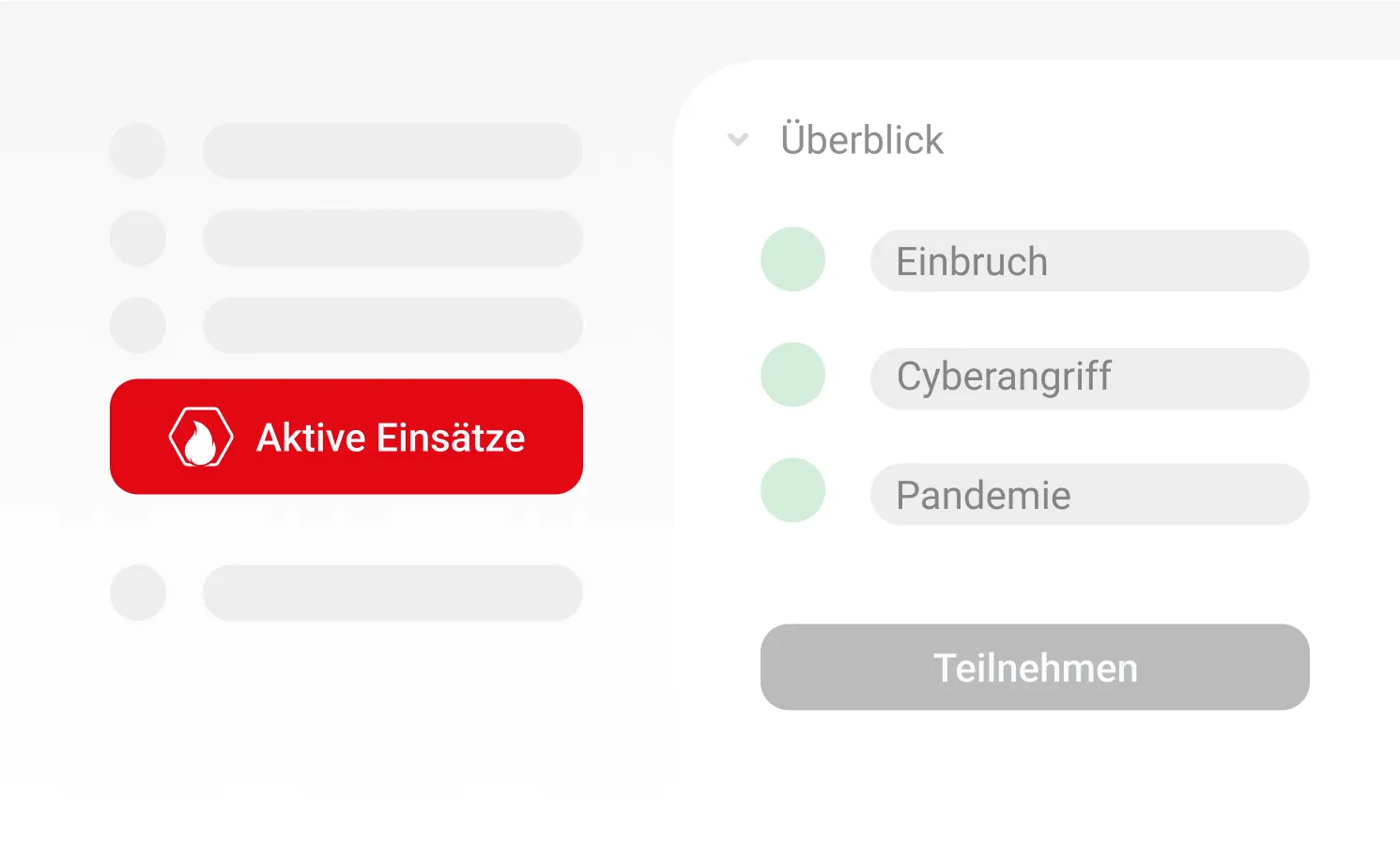
Task: Collapse the Überblick section via its chevron
Action: [x=738, y=140]
